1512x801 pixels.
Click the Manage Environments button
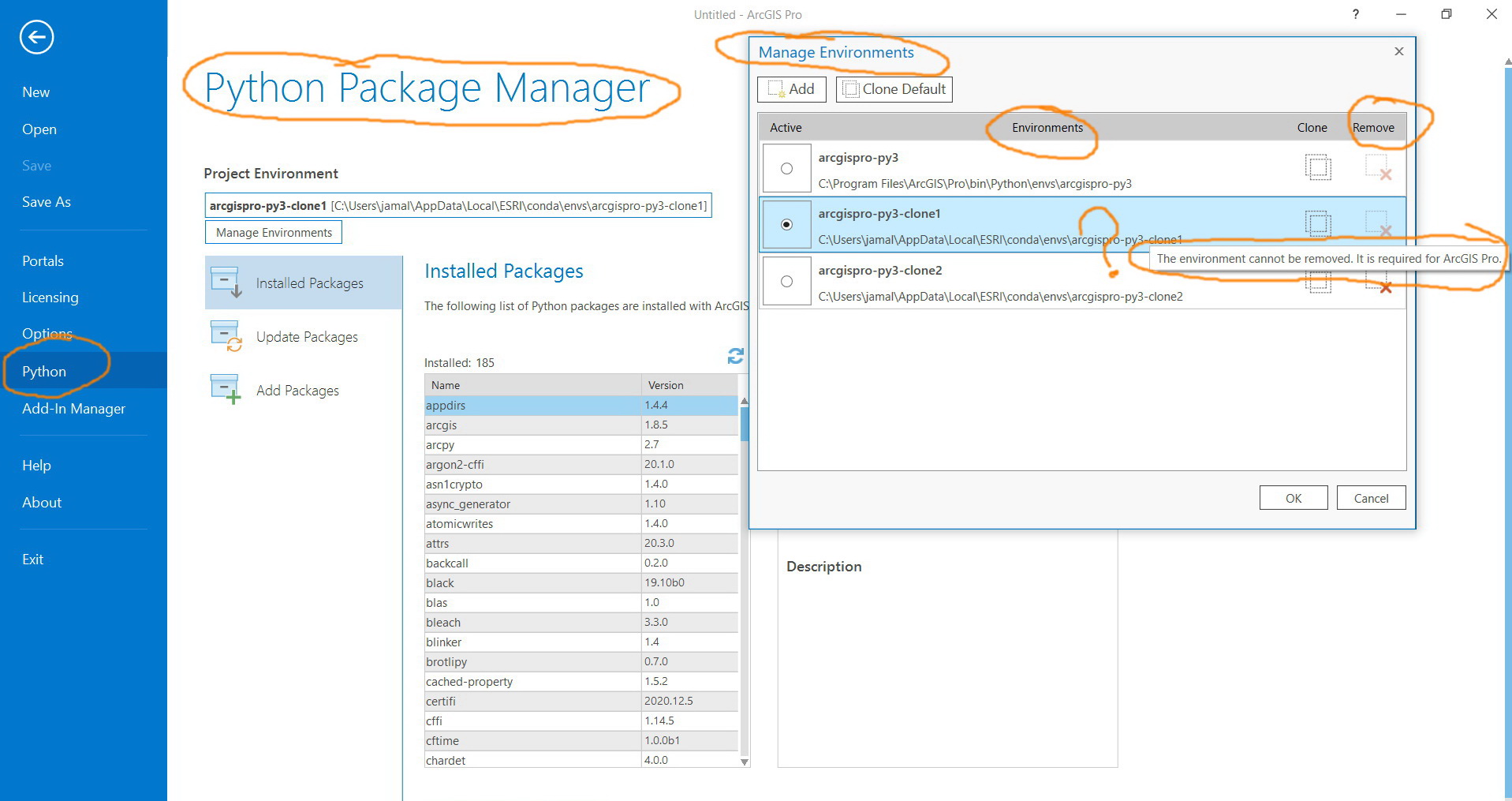pyautogui.click(x=274, y=233)
